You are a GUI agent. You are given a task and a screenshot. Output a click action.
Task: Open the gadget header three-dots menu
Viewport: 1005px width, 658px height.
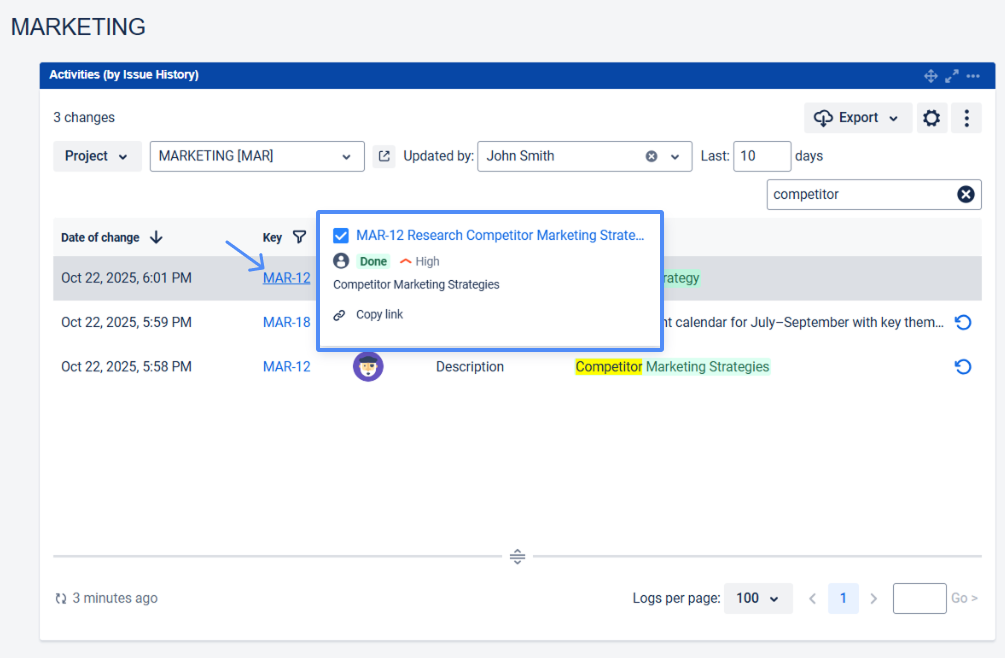[973, 76]
